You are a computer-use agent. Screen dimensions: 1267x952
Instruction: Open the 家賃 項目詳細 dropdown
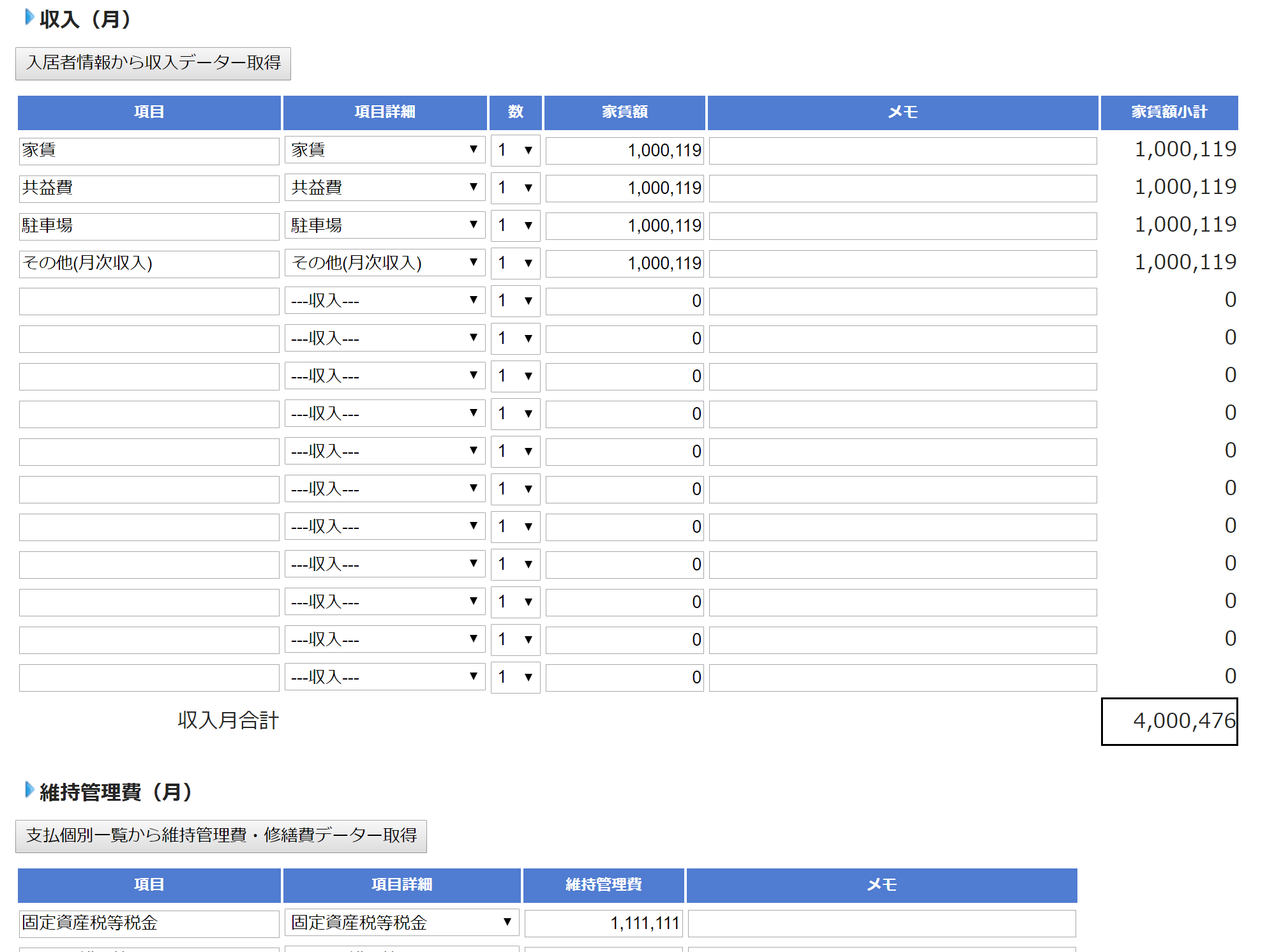pyautogui.click(x=384, y=150)
